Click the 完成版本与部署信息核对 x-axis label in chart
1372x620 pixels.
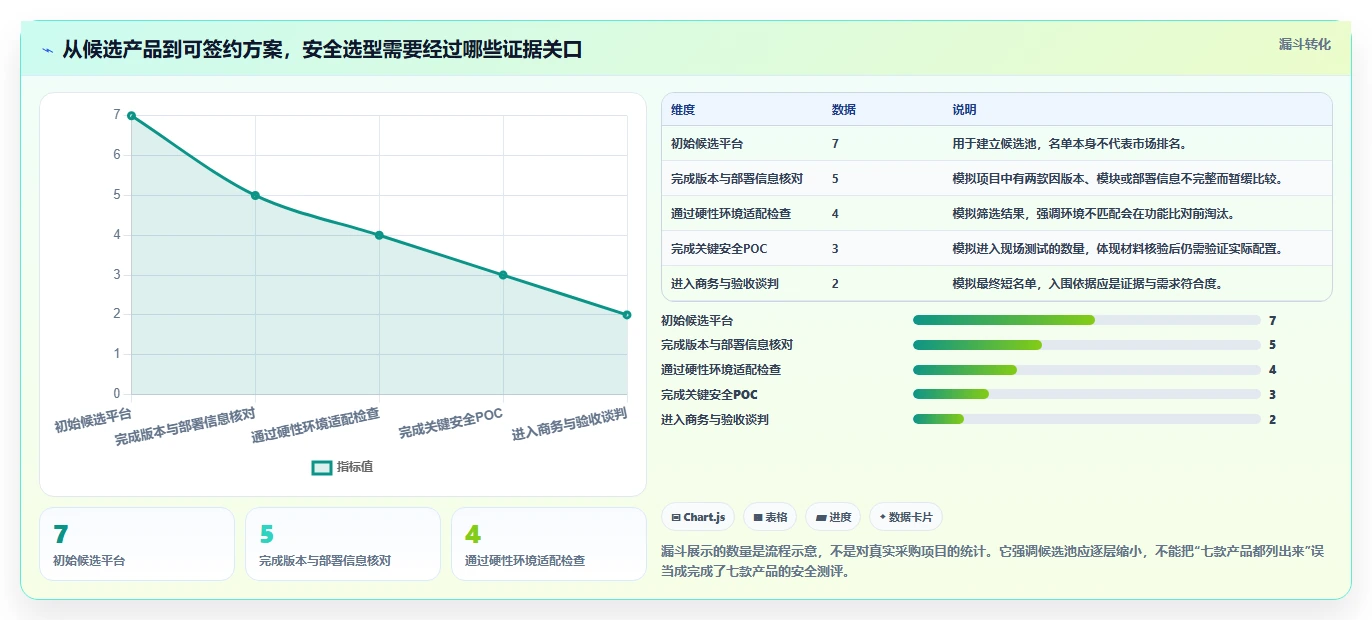point(186,427)
